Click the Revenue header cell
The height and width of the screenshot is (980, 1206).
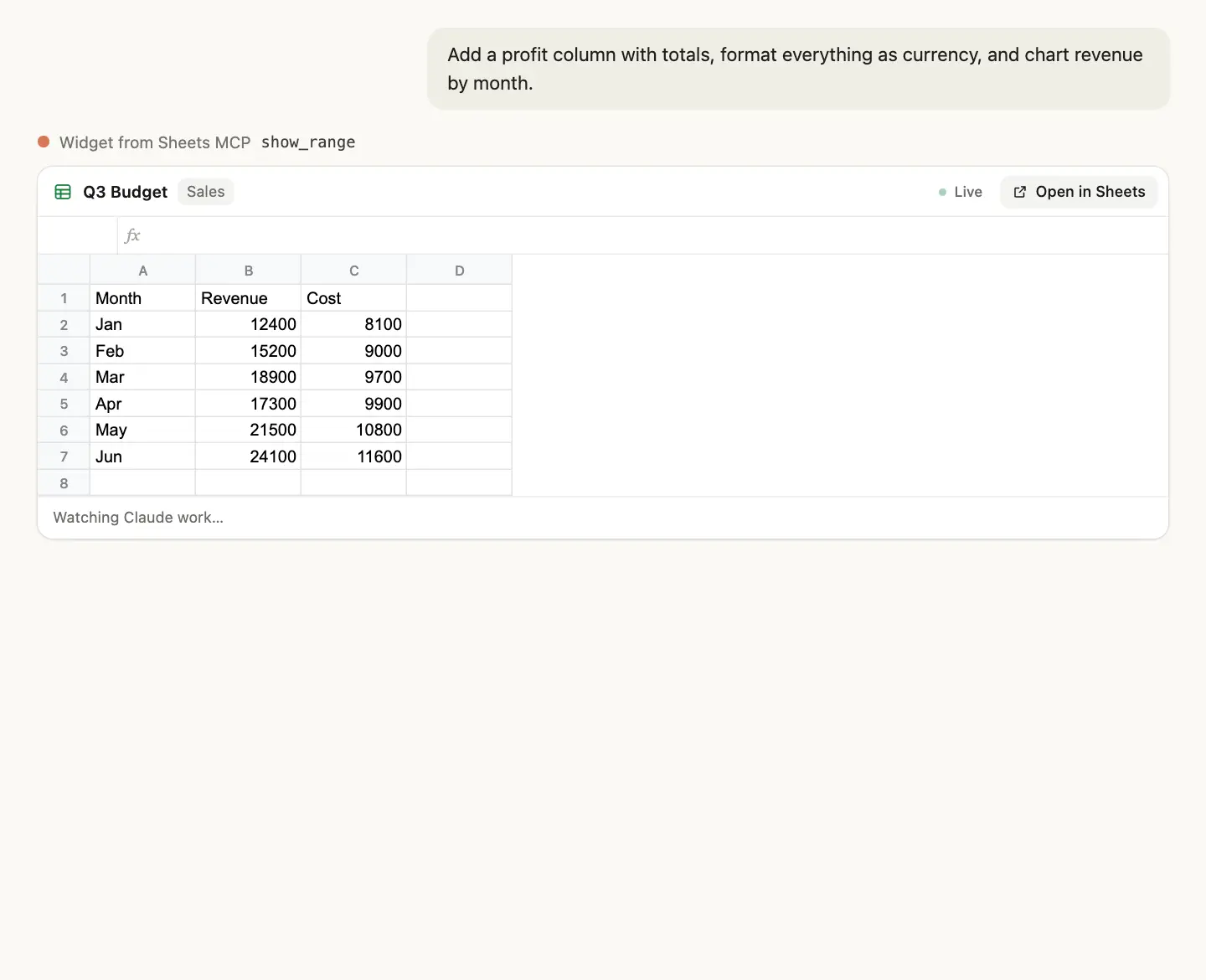(249, 298)
